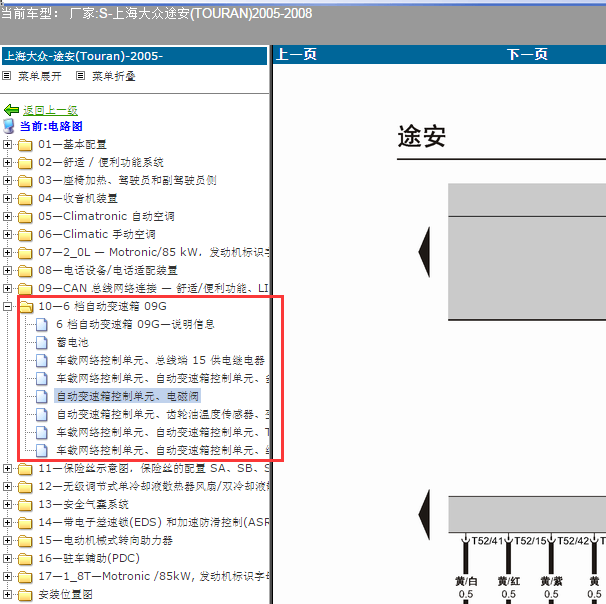The image size is (606, 604).
Task: Click the 途安 diagram title
Action: pyautogui.click(x=421, y=136)
